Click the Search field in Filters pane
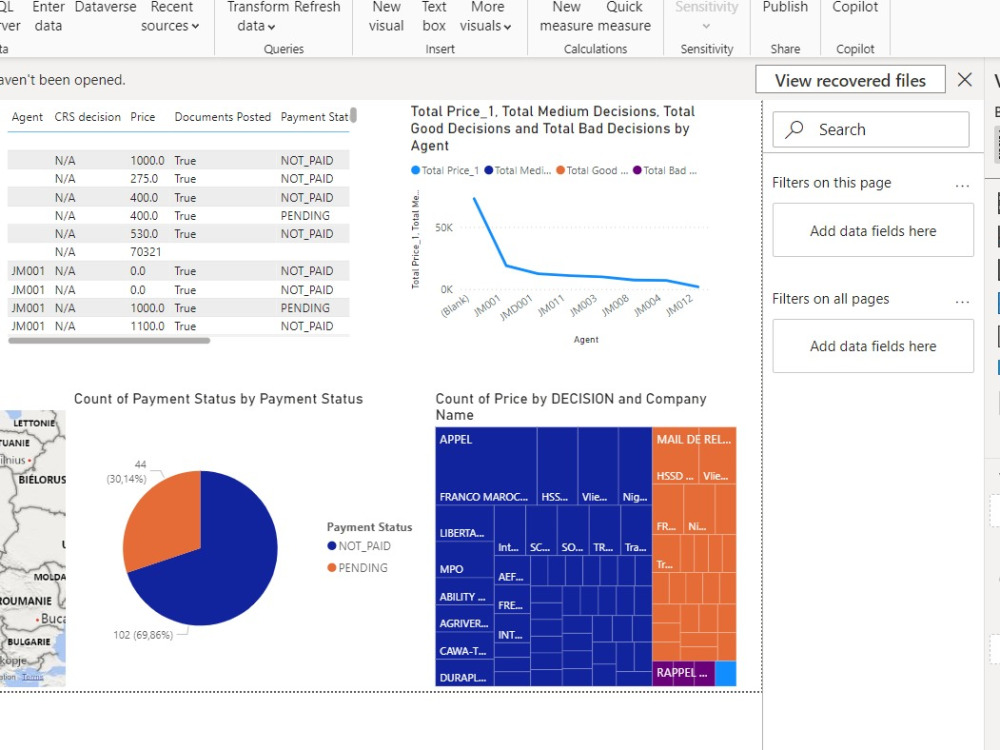1000x750 pixels. click(871, 129)
